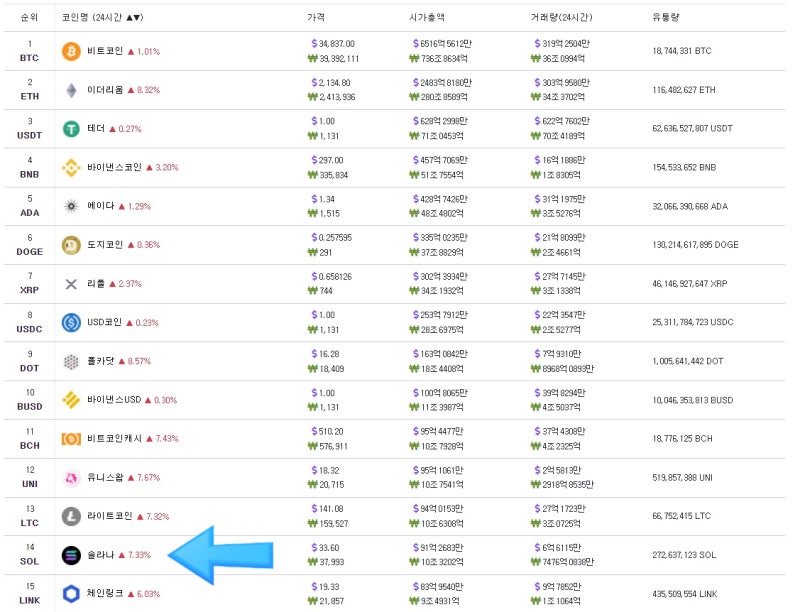The image size is (800, 612).
Task: Click the USD Coin logo
Action: tap(71, 323)
